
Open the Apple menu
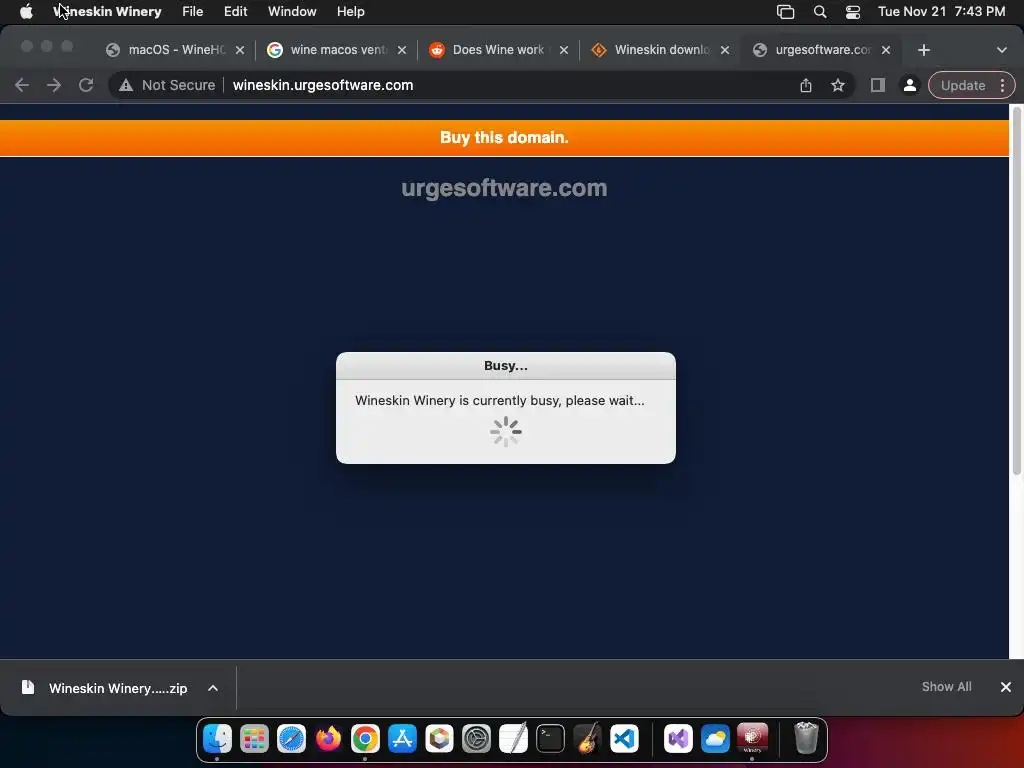point(26,11)
